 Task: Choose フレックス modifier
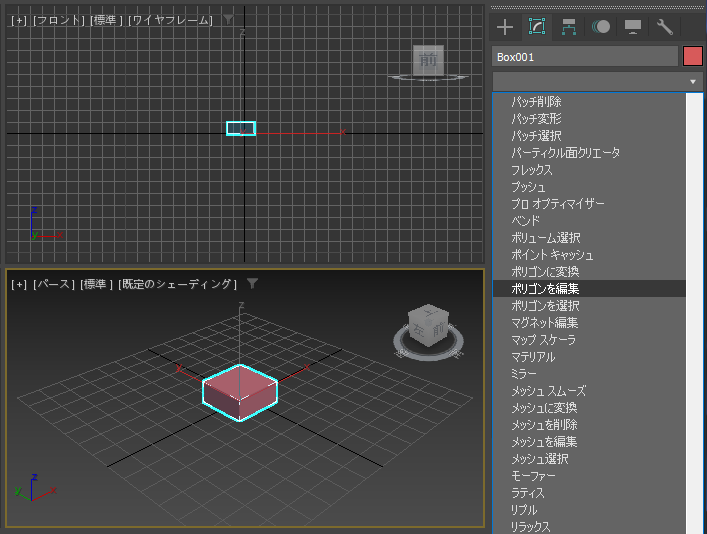pyautogui.click(x=589, y=170)
